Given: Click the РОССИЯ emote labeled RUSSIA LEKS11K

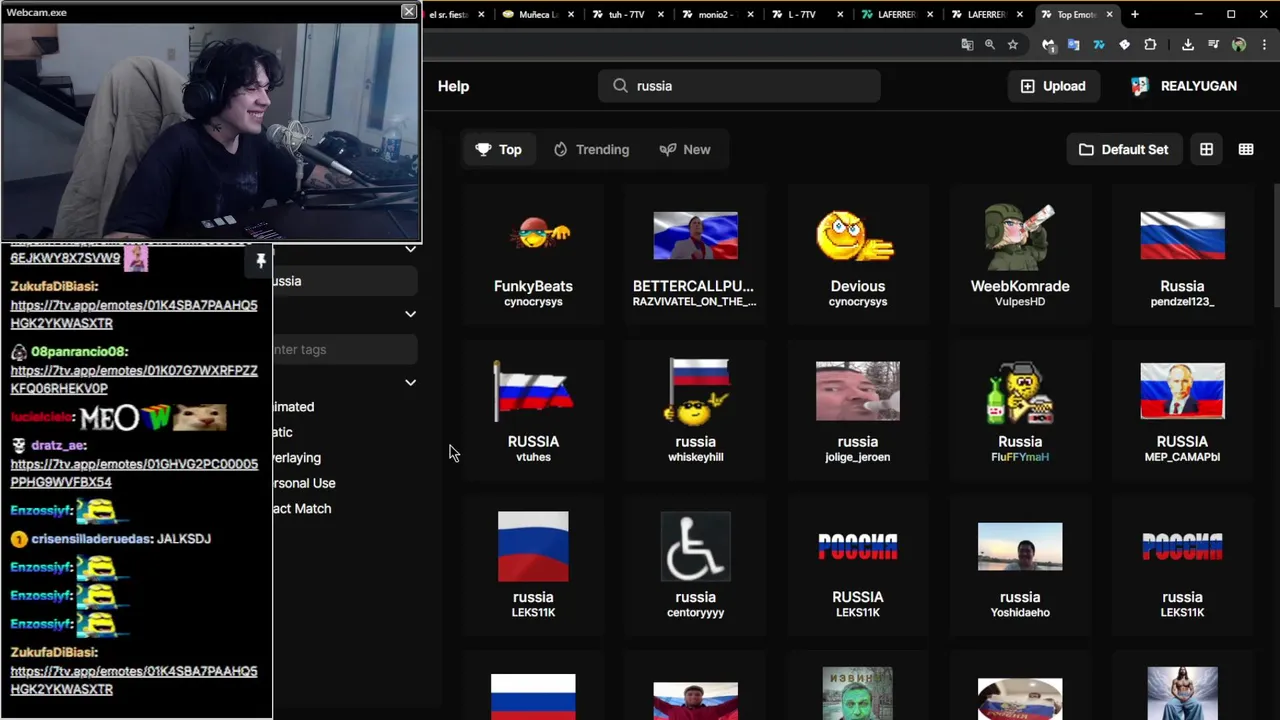Looking at the screenshot, I should pyautogui.click(x=857, y=567).
